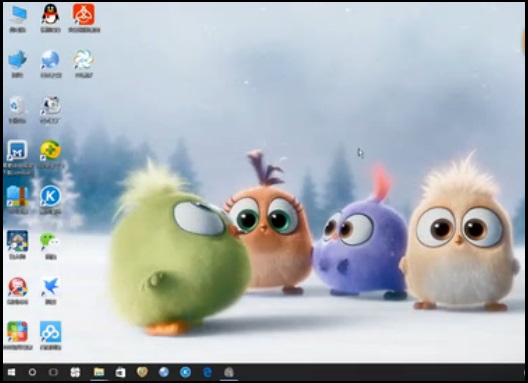Click the gold shield taskbar icon
This screenshot has height=383, width=528.
click(x=142, y=372)
